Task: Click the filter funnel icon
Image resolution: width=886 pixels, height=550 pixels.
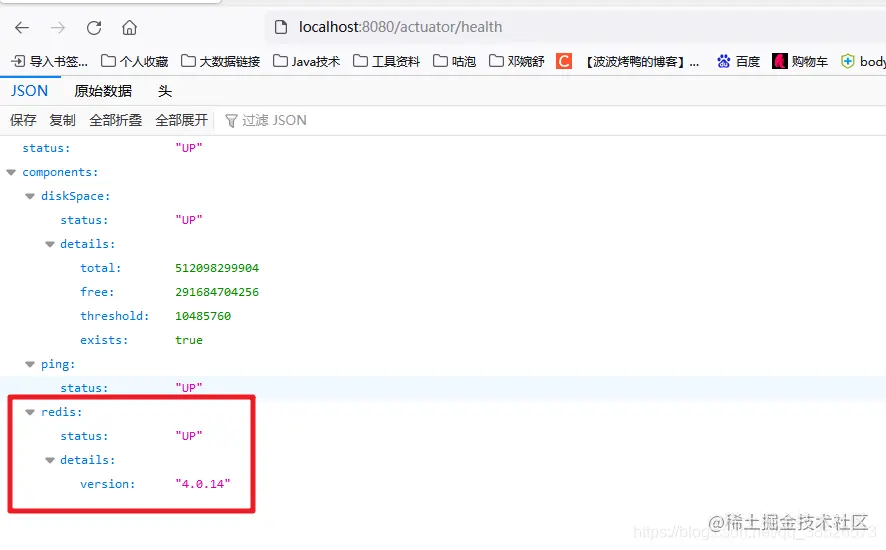Action: (x=231, y=120)
